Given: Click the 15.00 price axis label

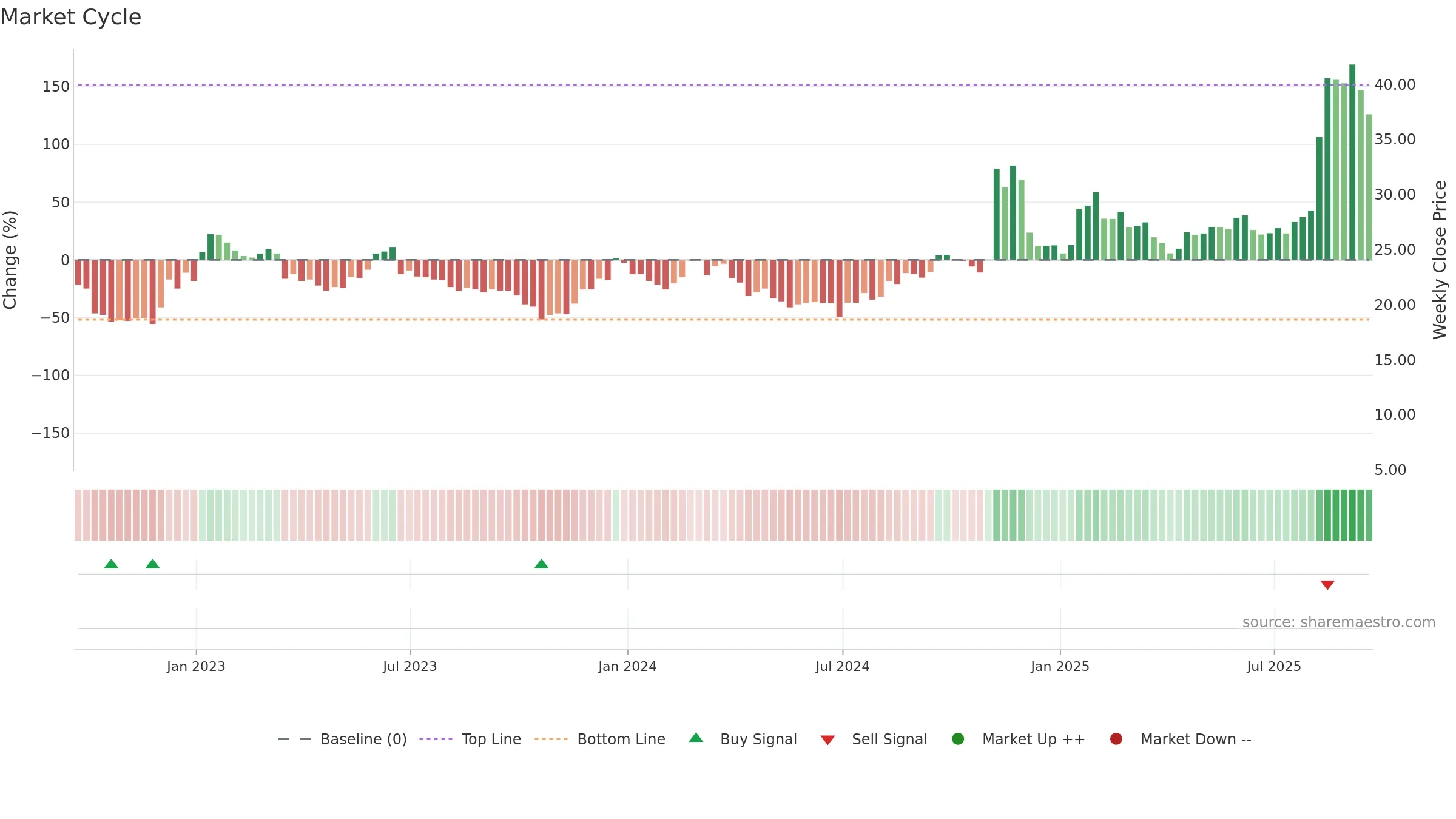Looking at the screenshot, I should point(1395,360).
